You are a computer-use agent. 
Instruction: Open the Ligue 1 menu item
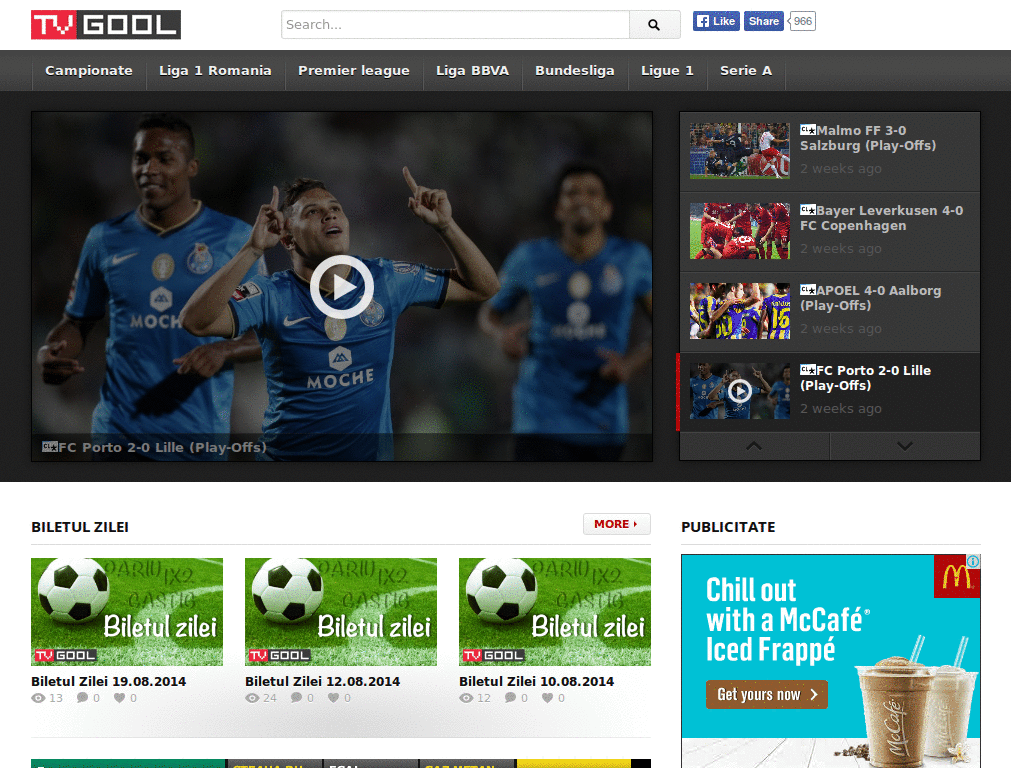pos(667,71)
